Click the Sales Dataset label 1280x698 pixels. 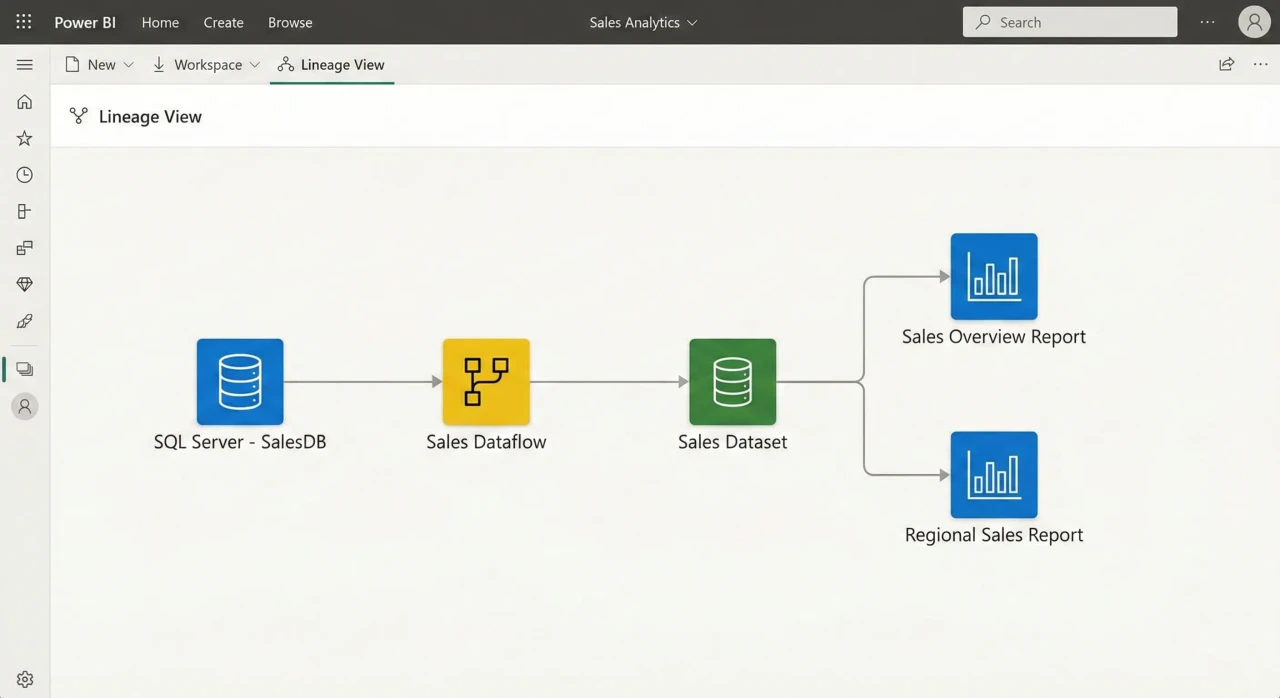point(732,442)
